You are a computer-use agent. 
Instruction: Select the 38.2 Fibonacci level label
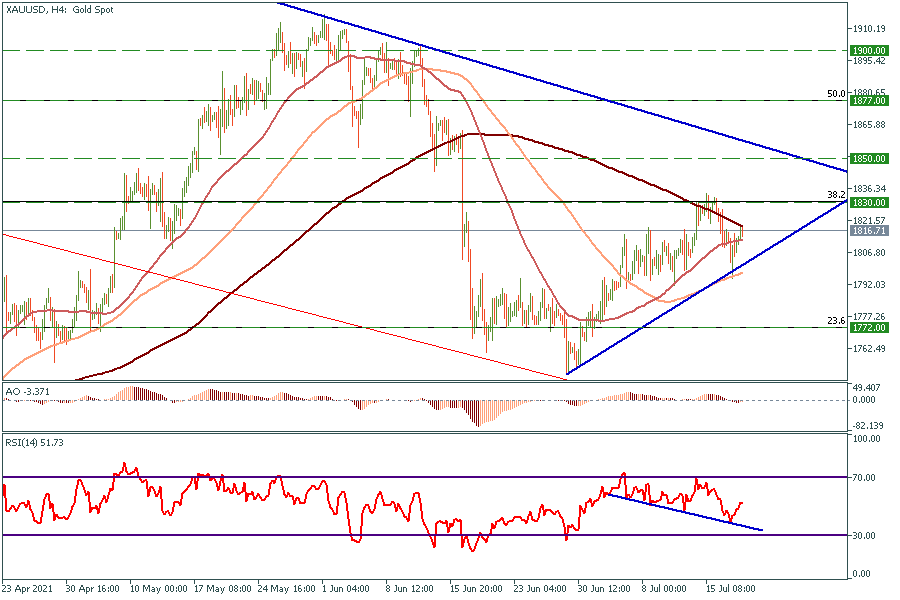click(837, 194)
